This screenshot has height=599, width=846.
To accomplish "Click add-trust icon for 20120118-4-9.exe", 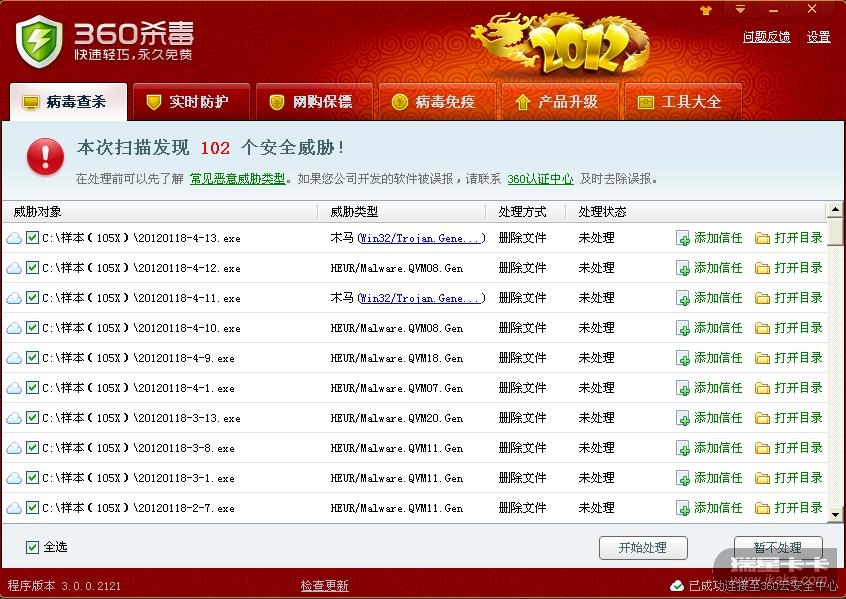I will [683, 358].
